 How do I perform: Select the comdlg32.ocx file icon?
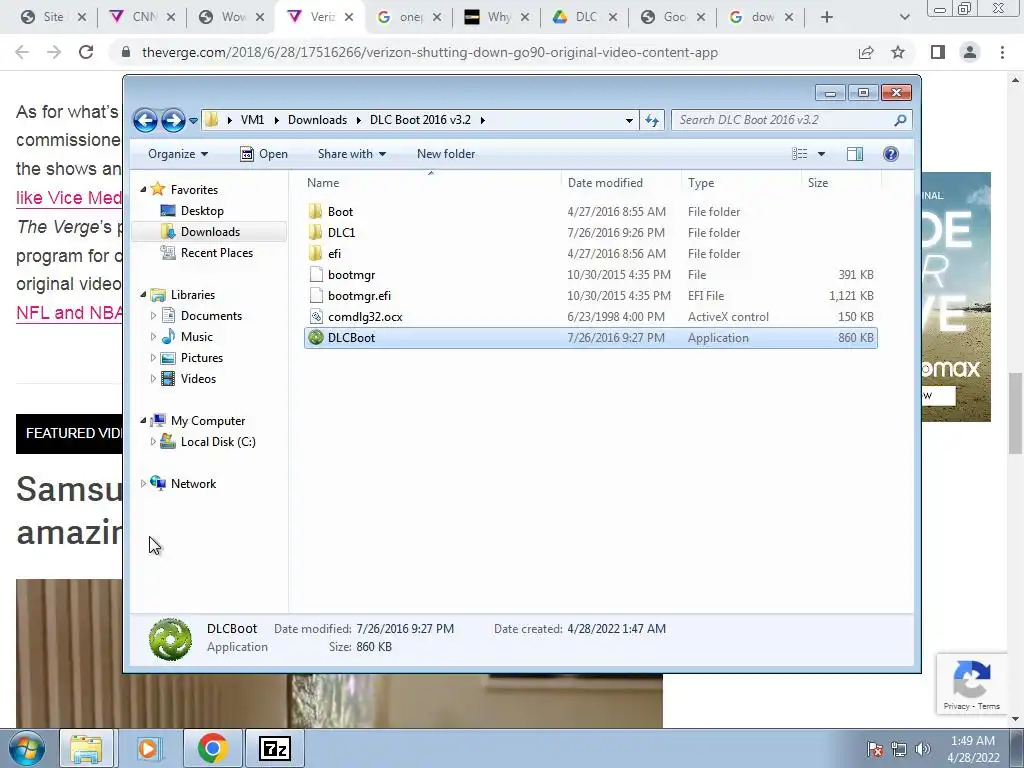[x=316, y=317]
